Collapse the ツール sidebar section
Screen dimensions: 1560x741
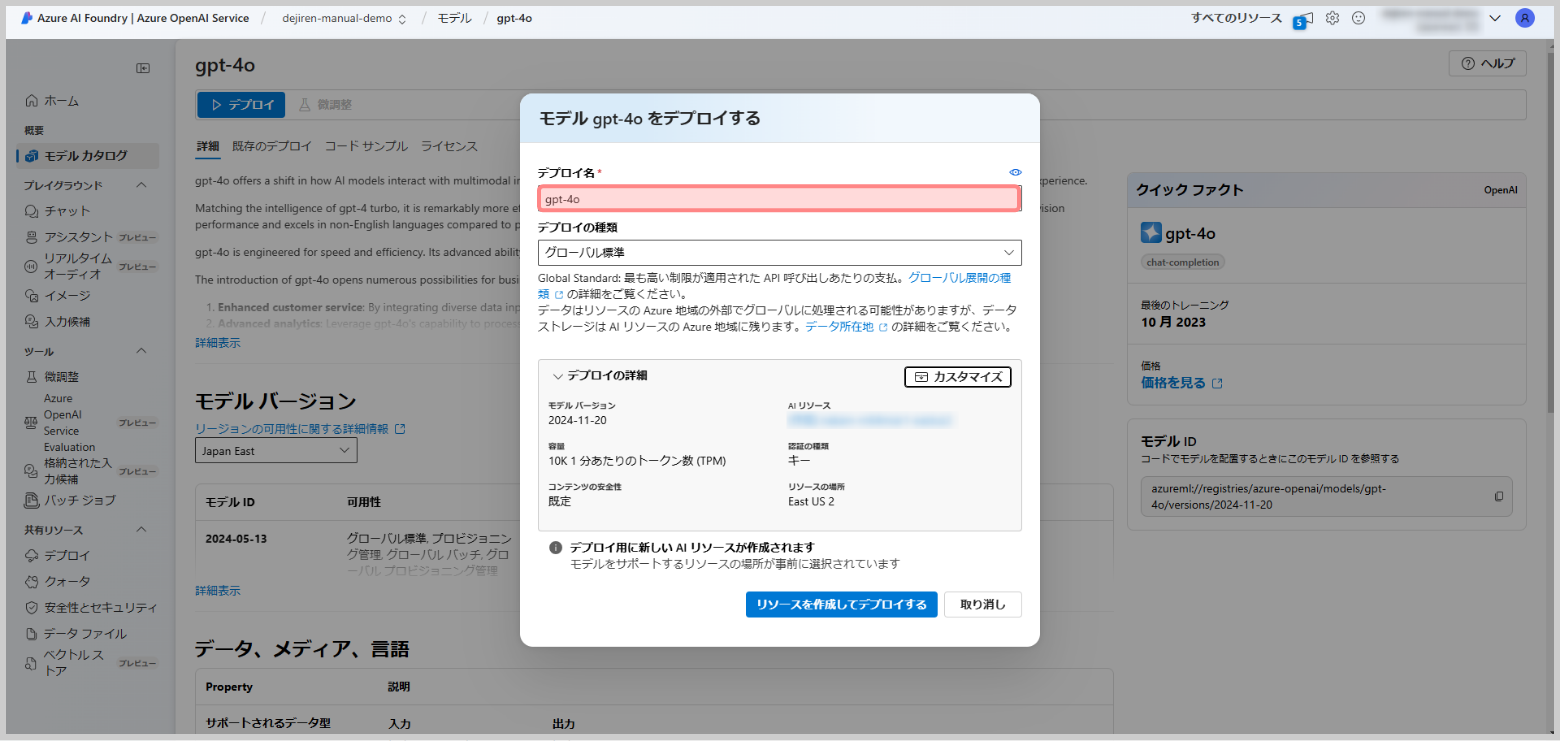pos(141,351)
